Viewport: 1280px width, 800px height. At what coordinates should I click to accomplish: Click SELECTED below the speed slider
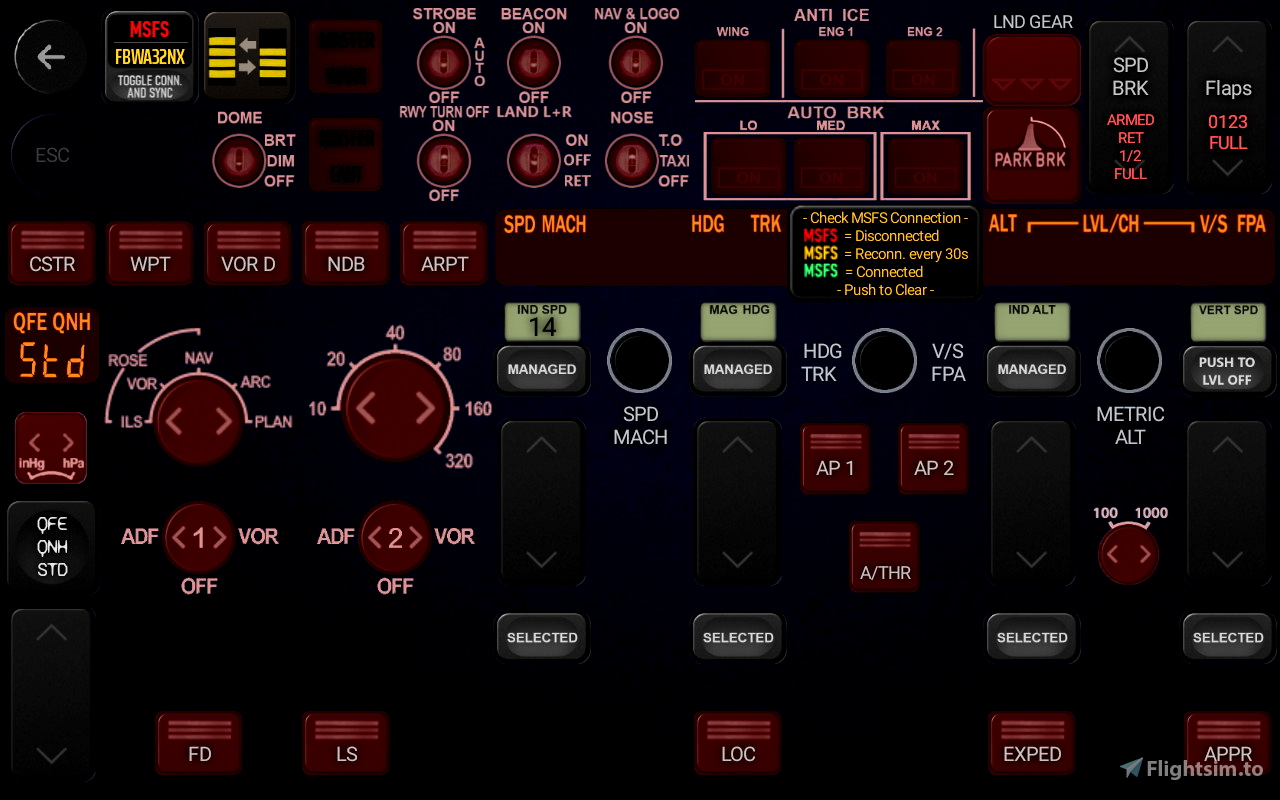[542, 637]
